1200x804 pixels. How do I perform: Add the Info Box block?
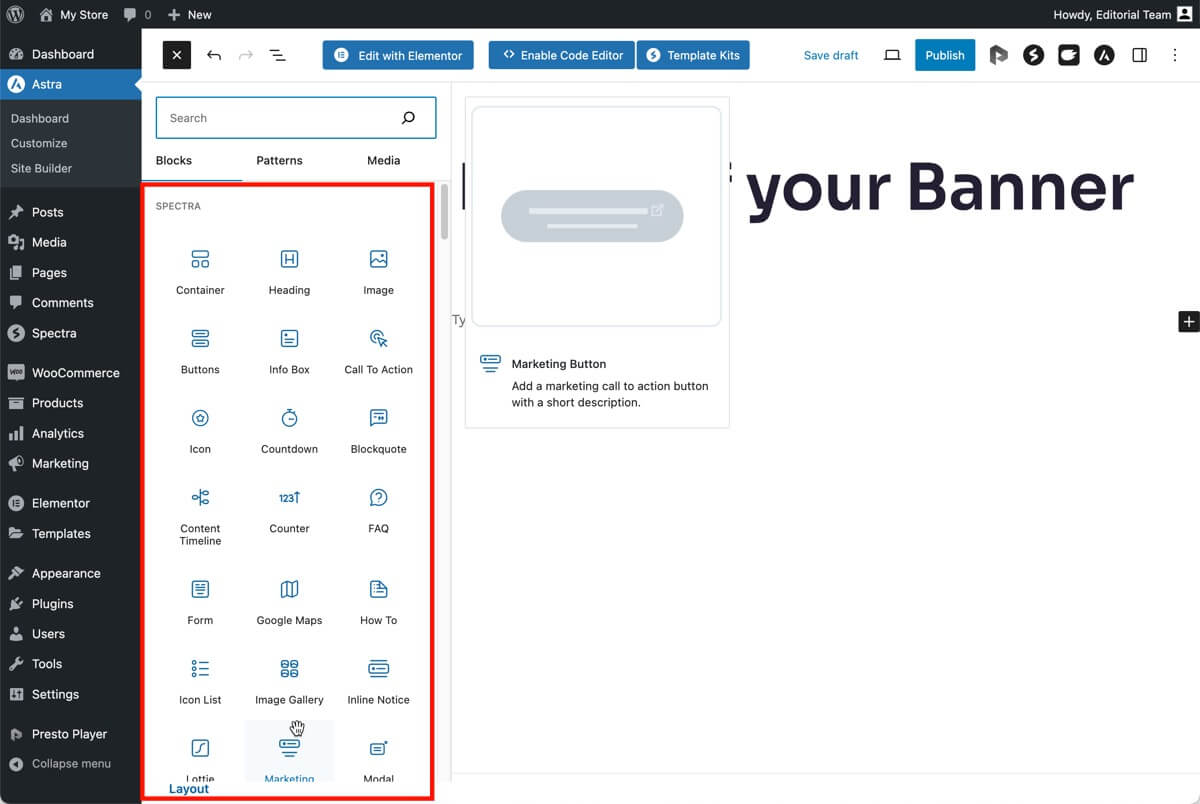tap(289, 351)
